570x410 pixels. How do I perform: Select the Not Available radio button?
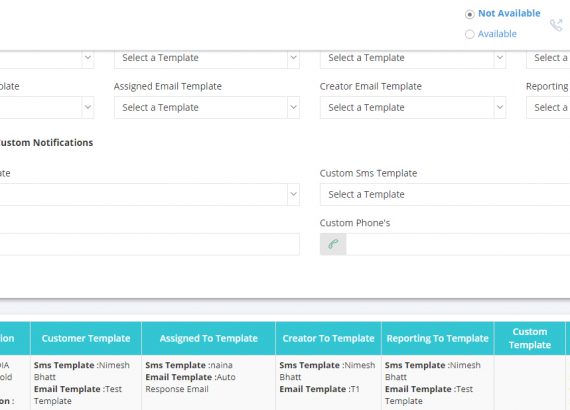(470, 14)
